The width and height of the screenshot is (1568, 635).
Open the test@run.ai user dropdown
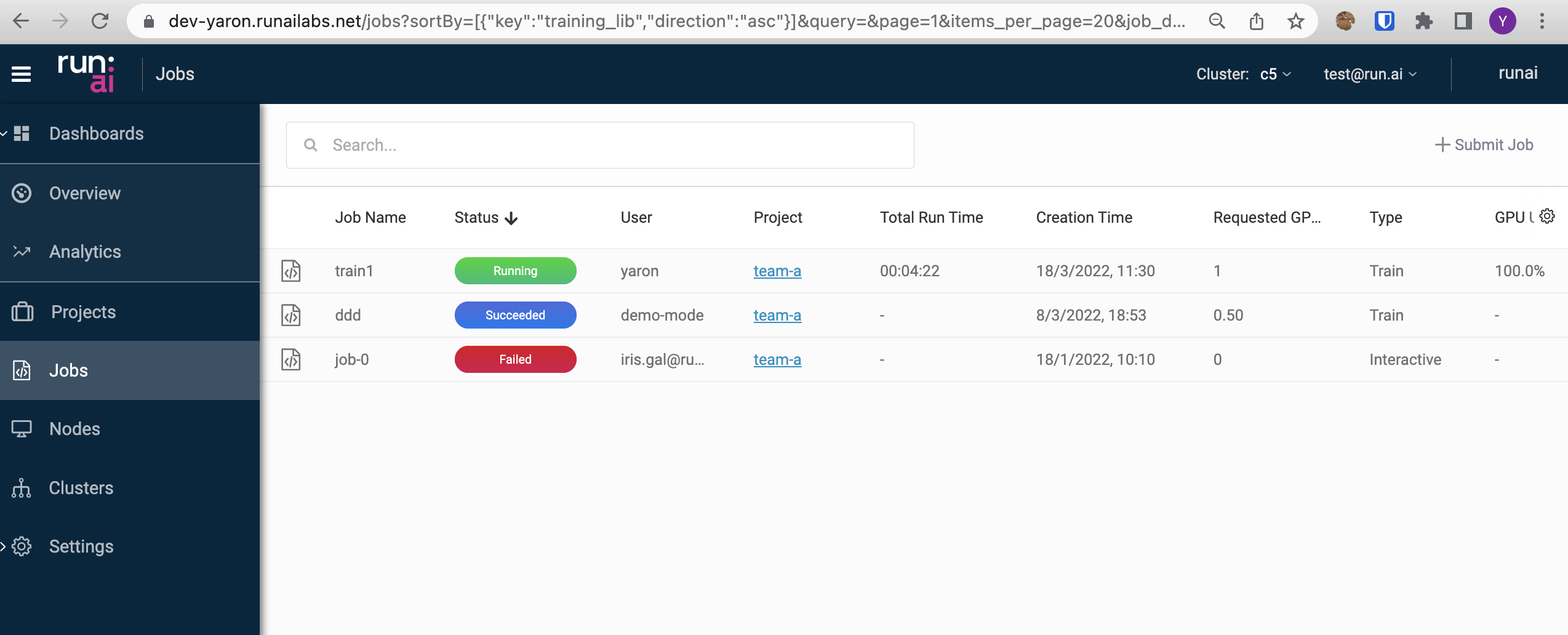coord(1370,74)
